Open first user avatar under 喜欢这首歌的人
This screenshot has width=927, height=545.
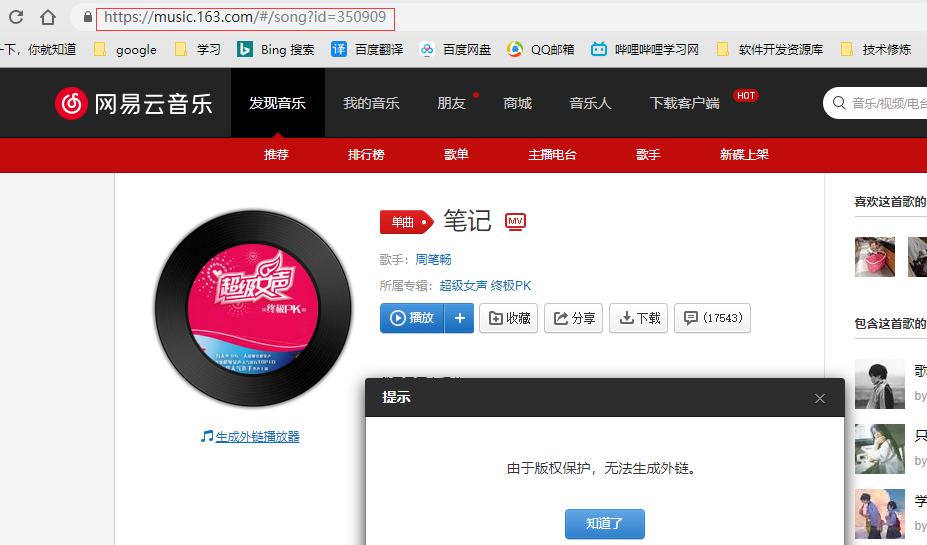(875, 257)
